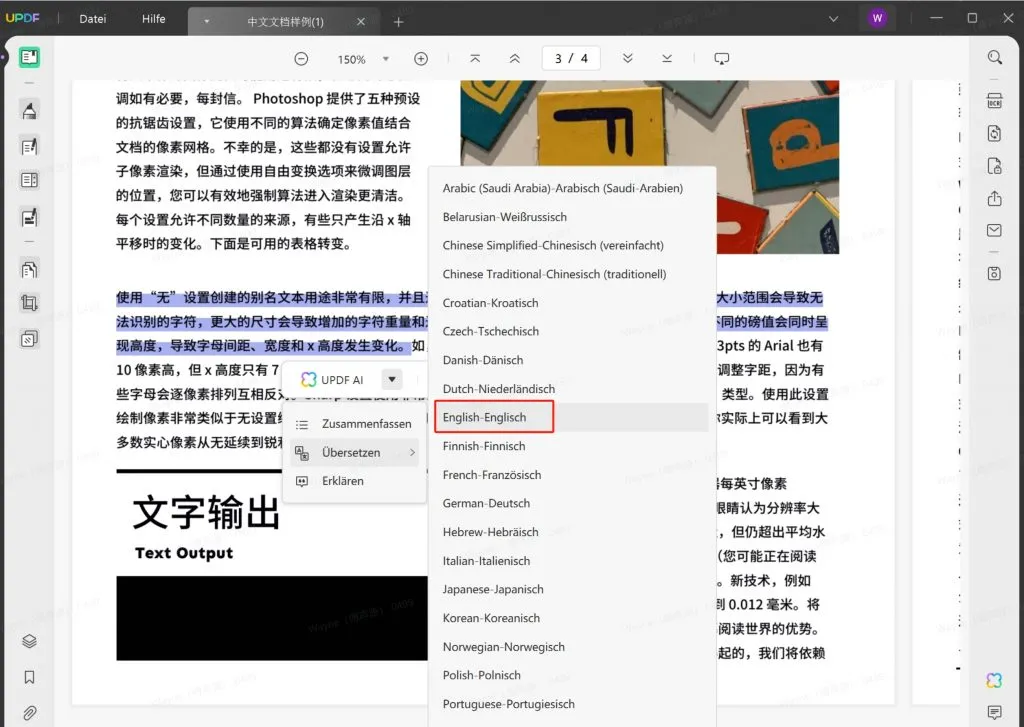Start presentation mode from the toolbar
The width and height of the screenshot is (1024, 727).
722,58
